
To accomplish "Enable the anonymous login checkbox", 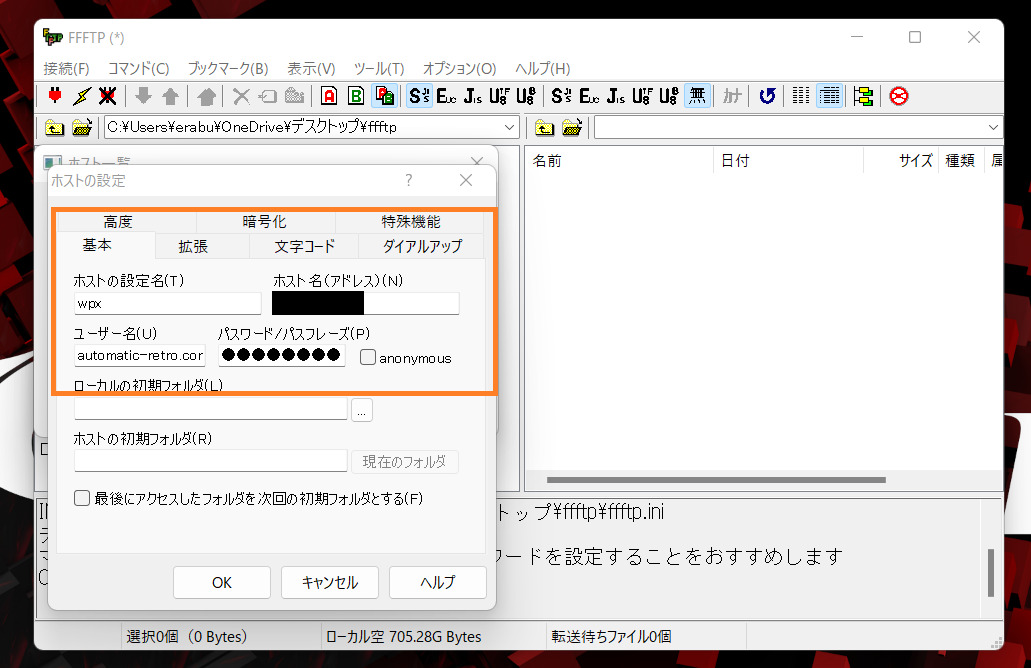I will 368,357.
